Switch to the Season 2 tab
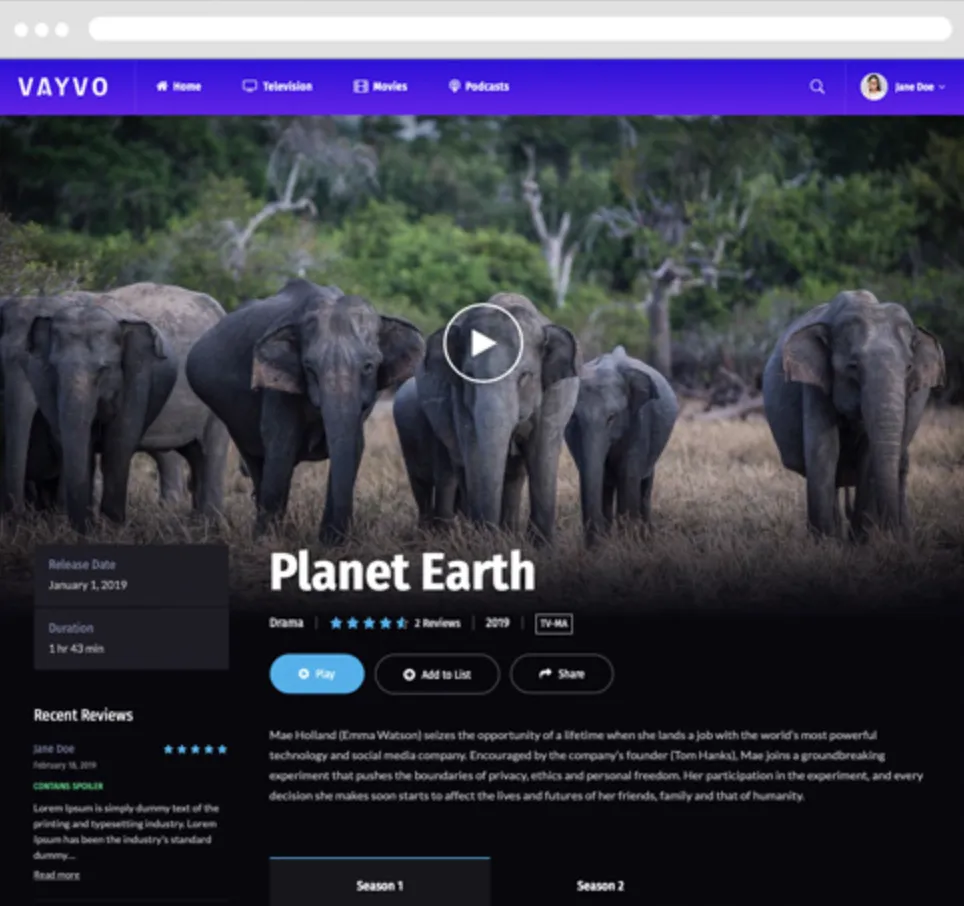The image size is (964, 906). click(600, 885)
